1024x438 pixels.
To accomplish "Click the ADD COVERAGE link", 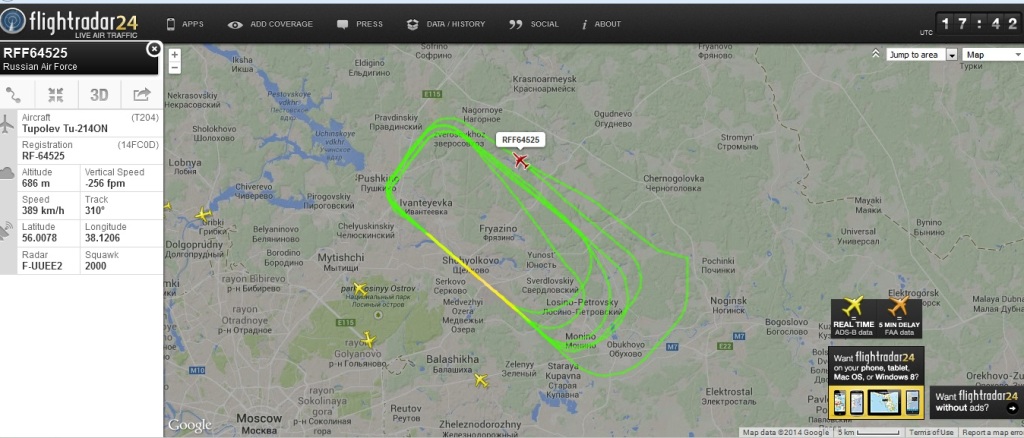I will click(270, 24).
